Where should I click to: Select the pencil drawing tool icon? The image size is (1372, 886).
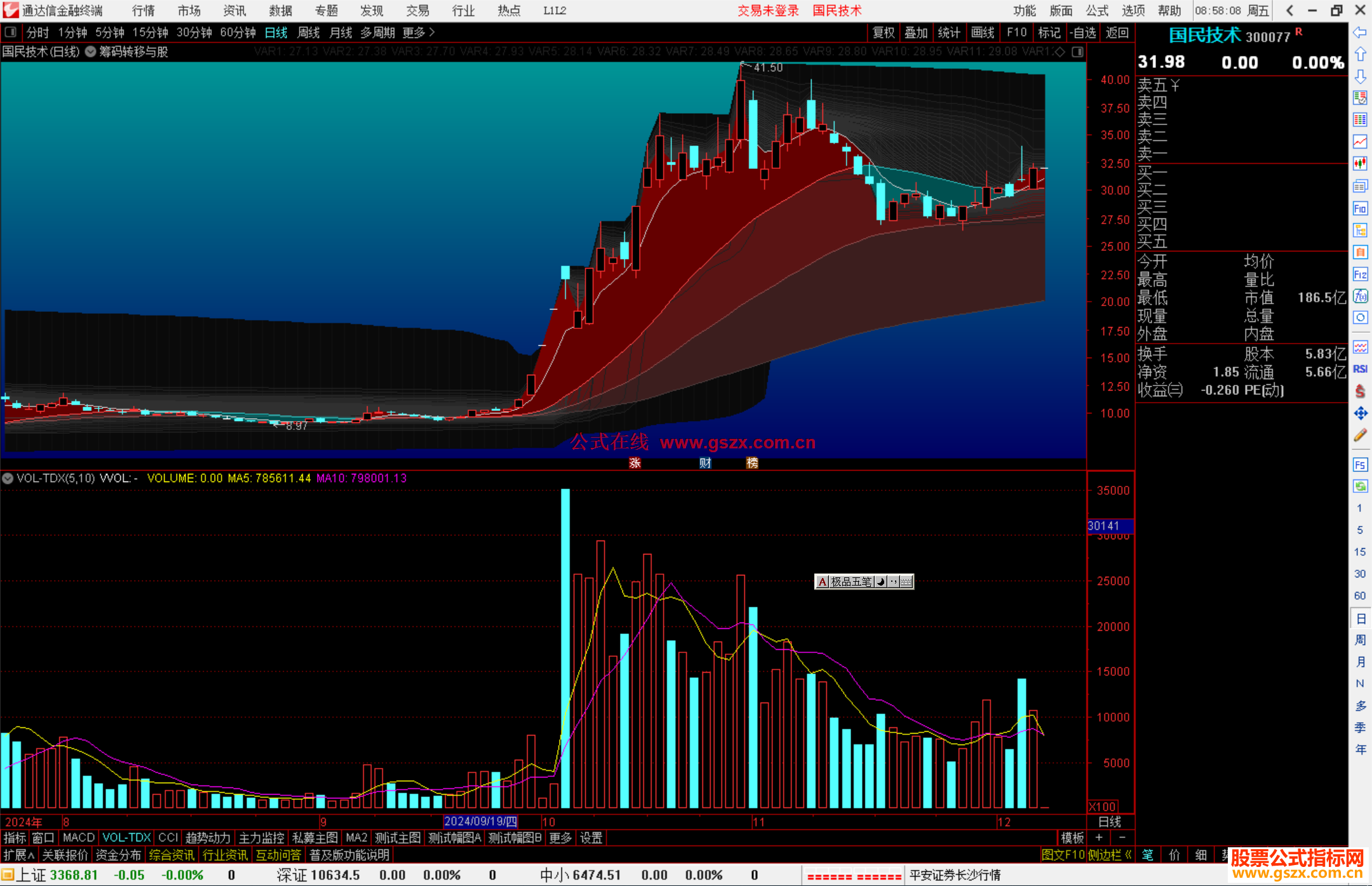pyautogui.click(x=1360, y=435)
